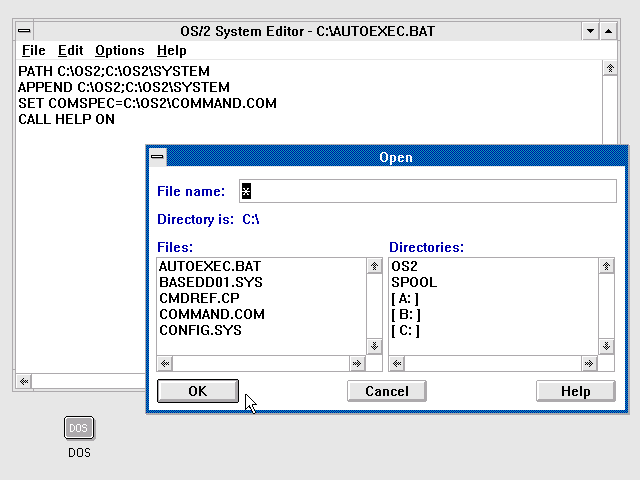Click the Open dialog title bar
The height and width of the screenshot is (480, 640).
pos(396,157)
